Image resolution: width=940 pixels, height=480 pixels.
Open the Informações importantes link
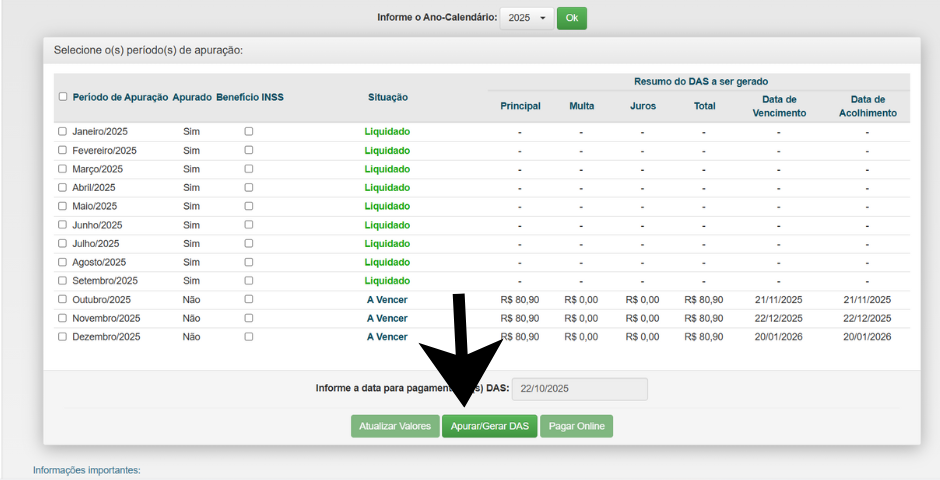[86, 469]
